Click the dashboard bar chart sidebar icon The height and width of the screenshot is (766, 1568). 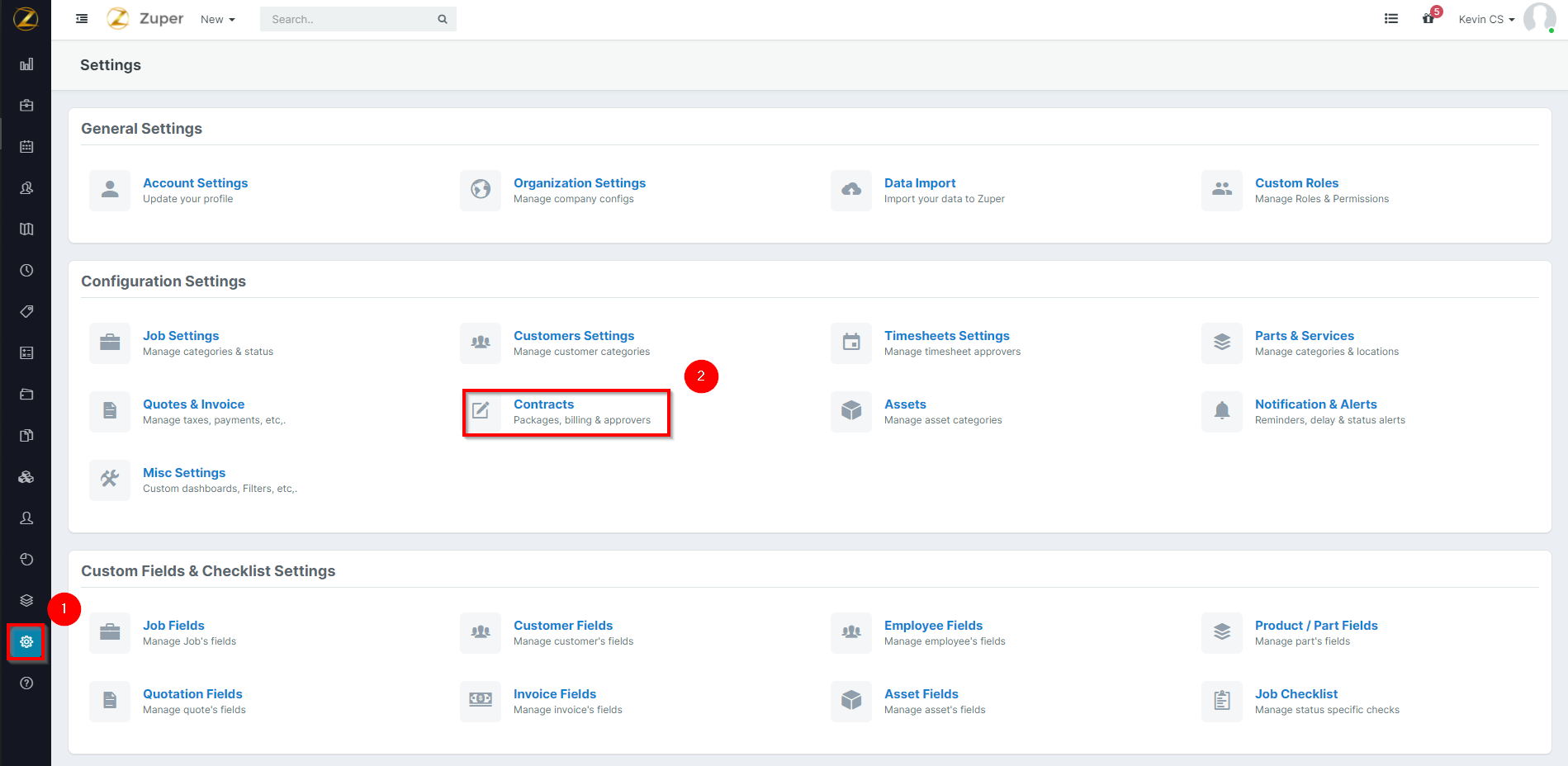point(26,64)
